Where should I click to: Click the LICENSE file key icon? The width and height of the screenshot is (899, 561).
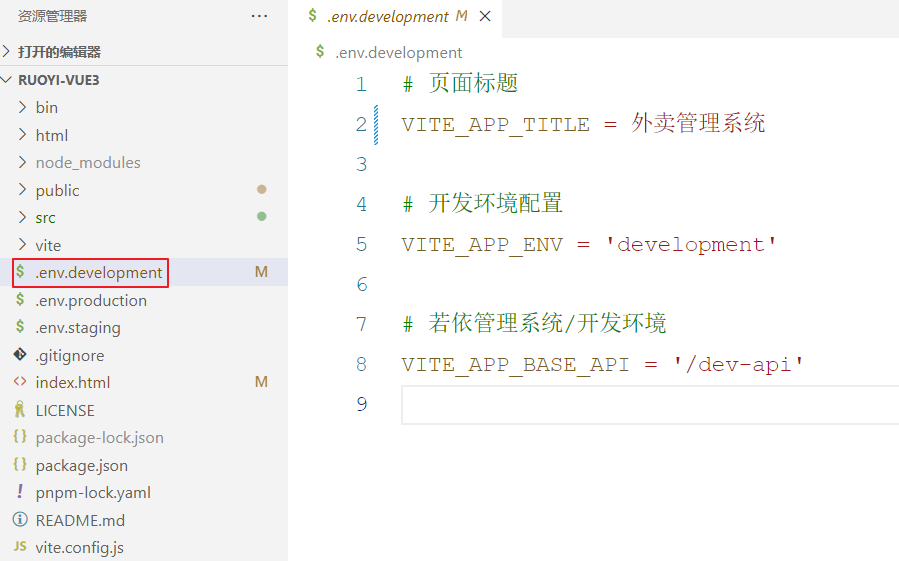(x=19, y=410)
